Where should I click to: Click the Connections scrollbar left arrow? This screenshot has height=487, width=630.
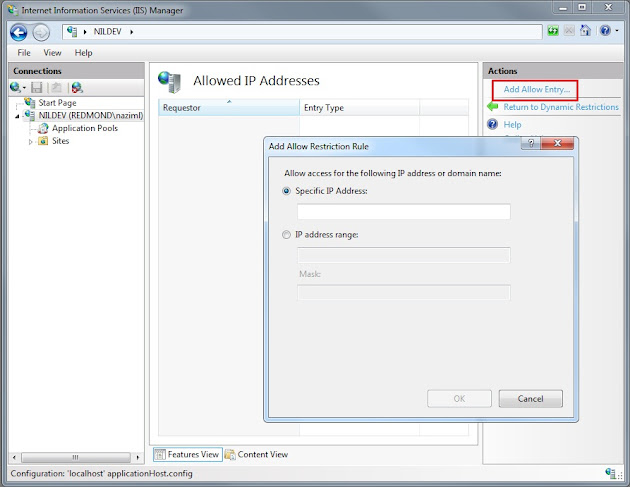[14, 458]
